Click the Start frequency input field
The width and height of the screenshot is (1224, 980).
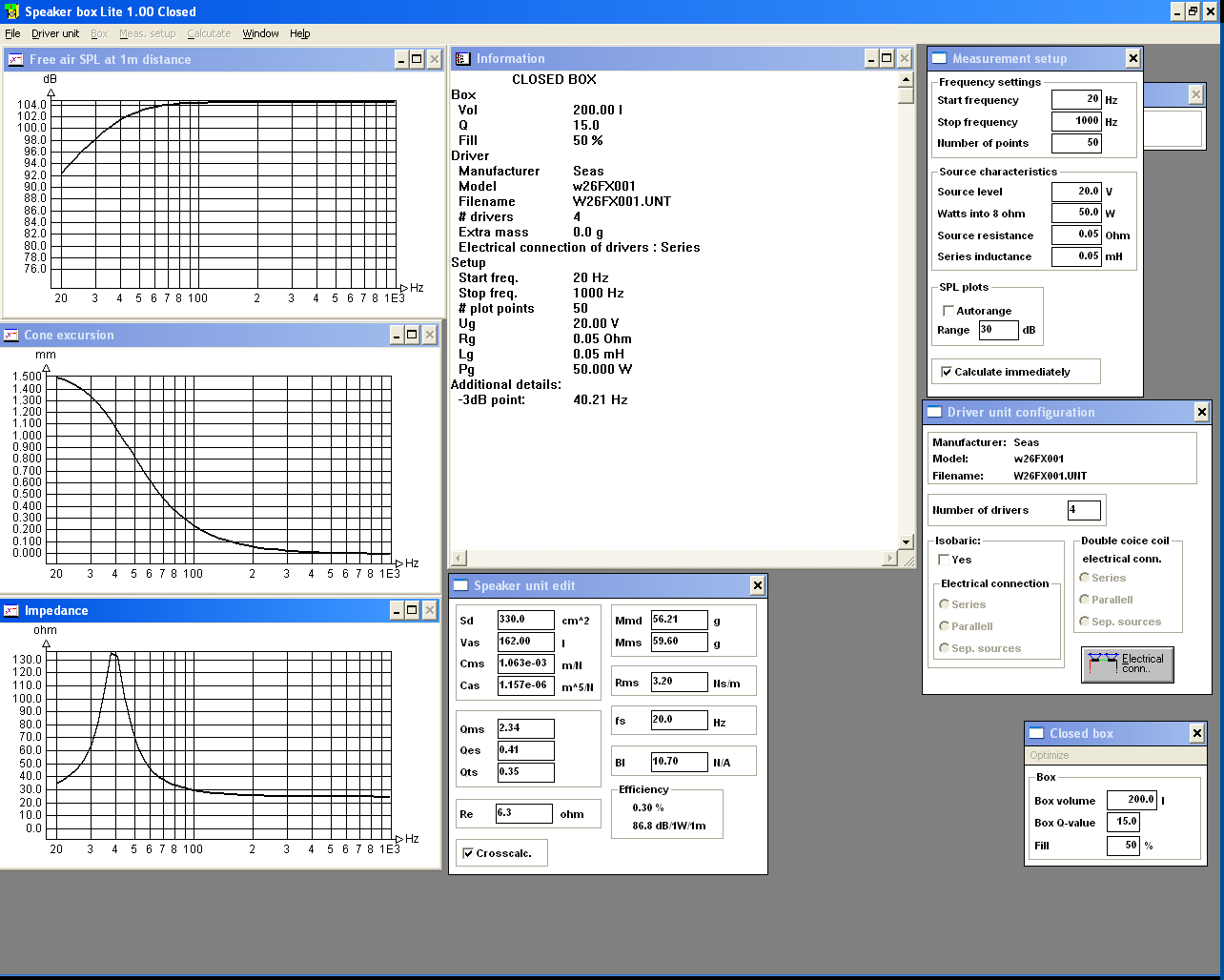point(1076,99)
